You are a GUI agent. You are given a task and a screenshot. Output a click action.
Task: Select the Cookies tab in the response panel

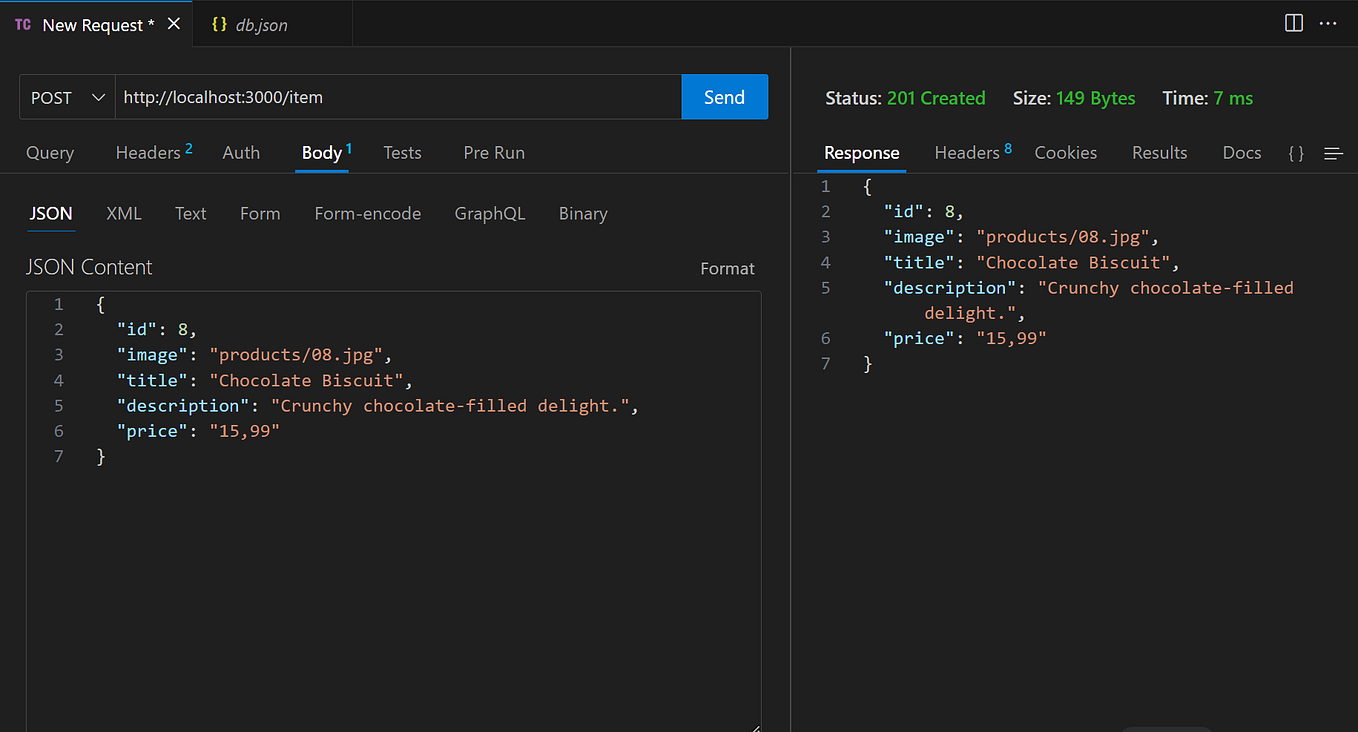1065,152
